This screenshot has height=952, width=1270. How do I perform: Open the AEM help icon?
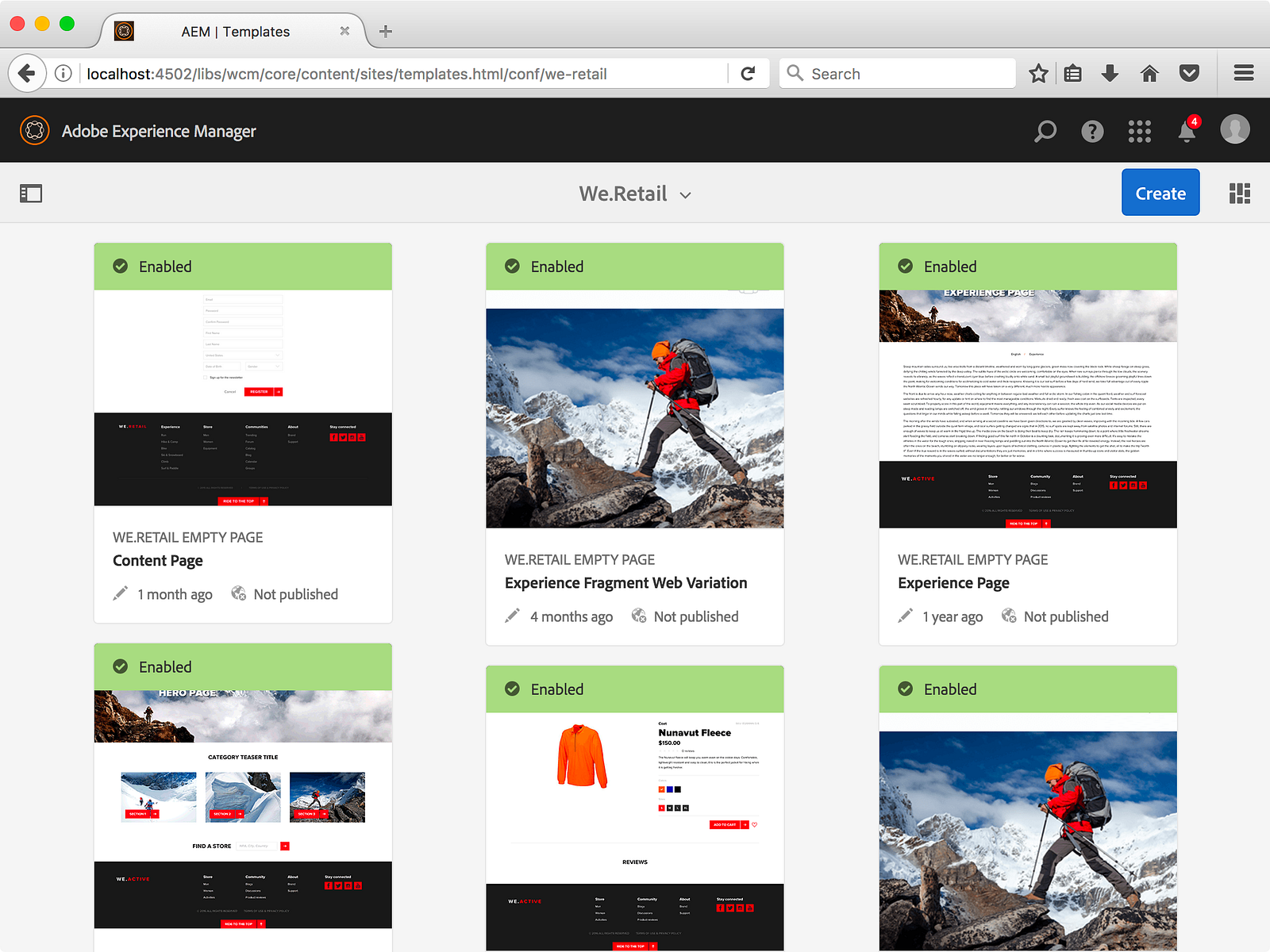tap(1092, 131)
